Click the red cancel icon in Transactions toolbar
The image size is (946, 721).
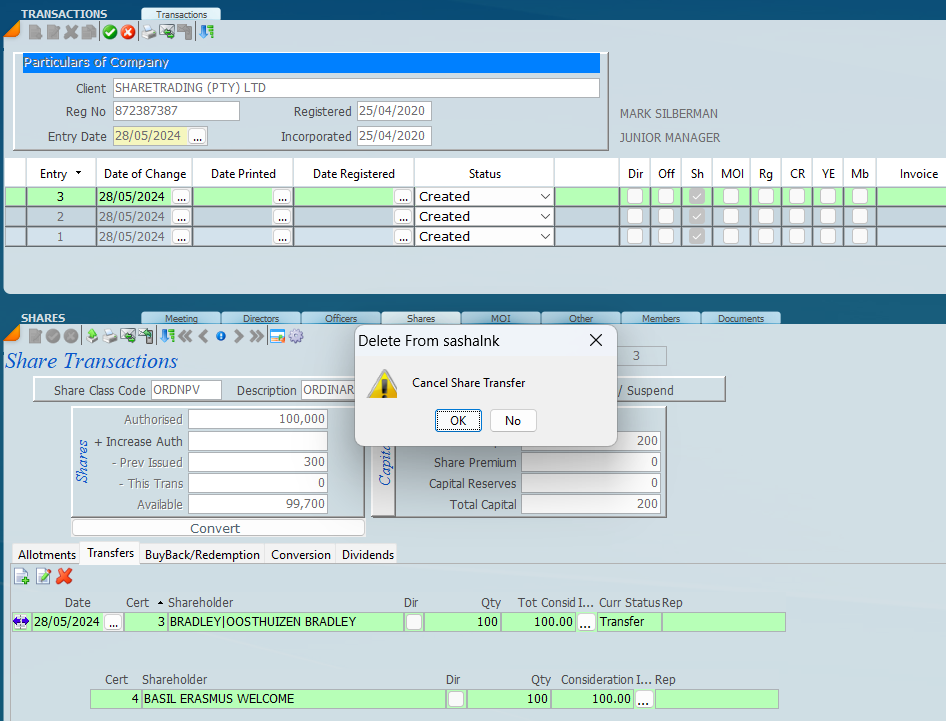(128, 32)
